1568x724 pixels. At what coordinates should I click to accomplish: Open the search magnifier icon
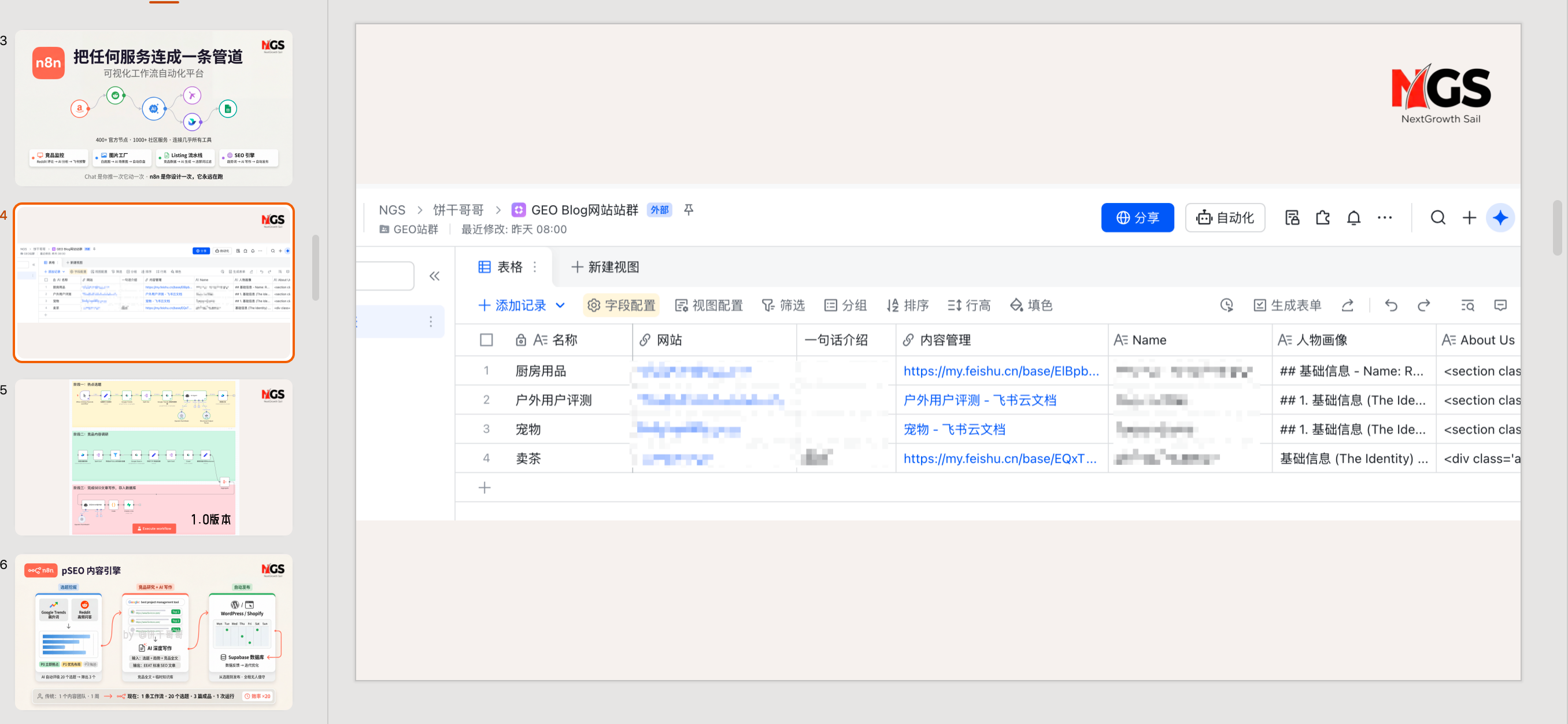1438,218
